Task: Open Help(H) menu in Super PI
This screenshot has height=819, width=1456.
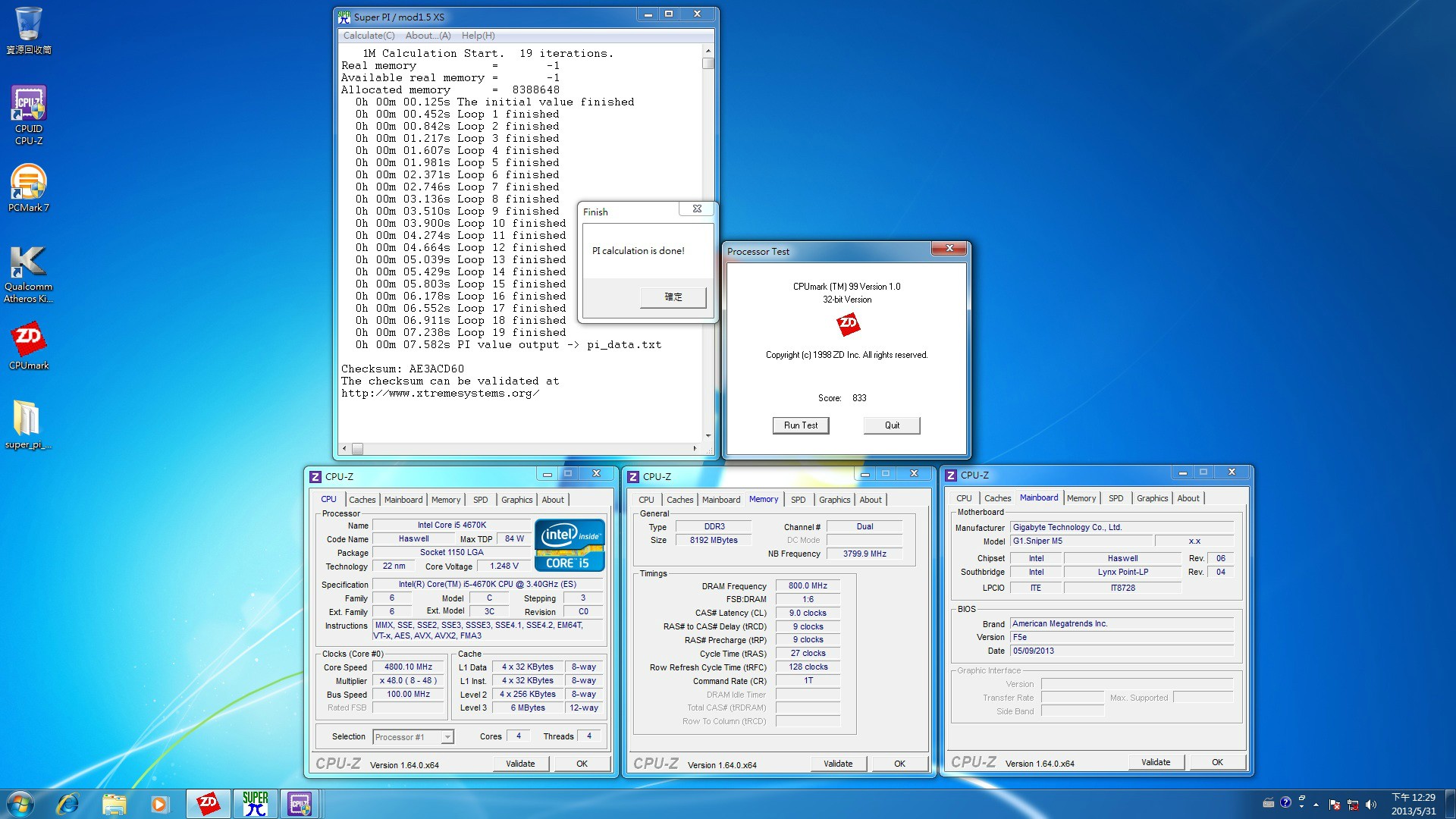Action: 478,36
